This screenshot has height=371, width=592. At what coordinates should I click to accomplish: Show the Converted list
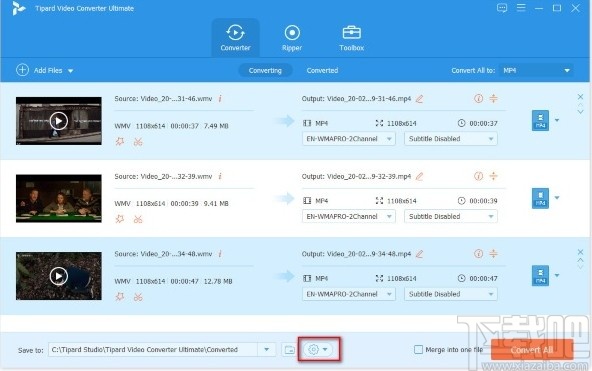click(322, 71)
